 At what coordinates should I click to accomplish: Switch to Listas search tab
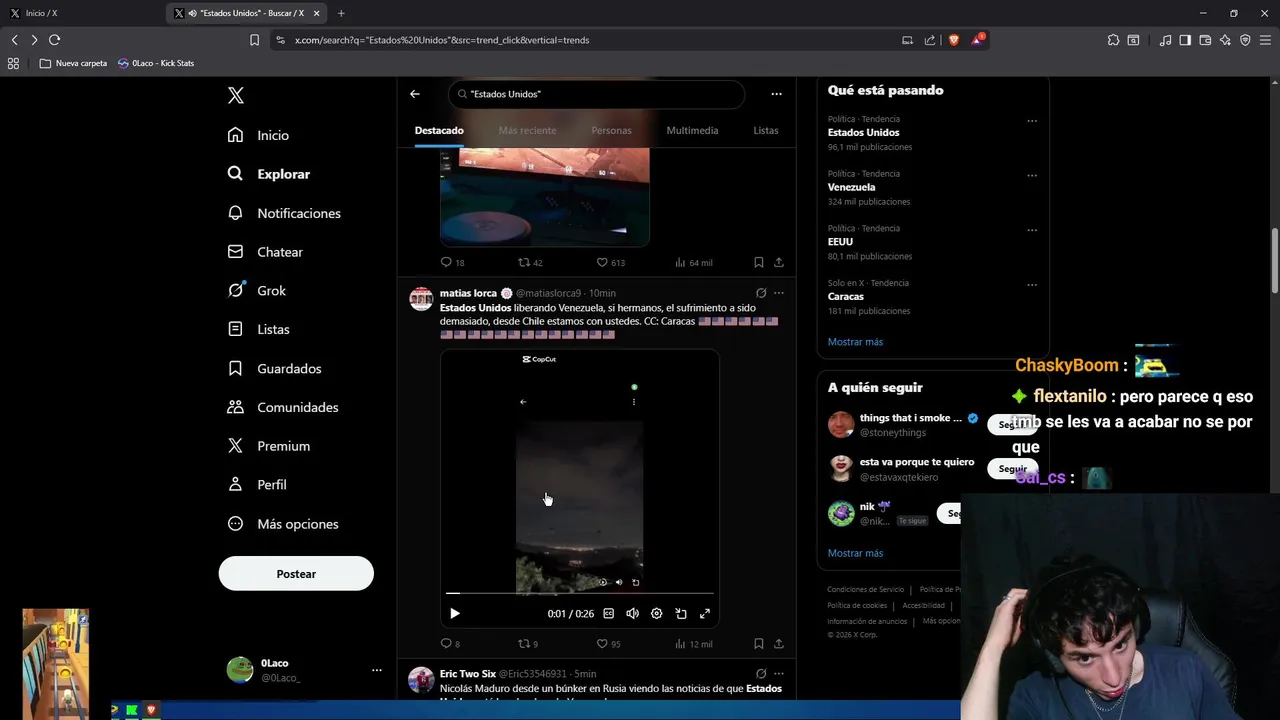click(x=766, y=131)
